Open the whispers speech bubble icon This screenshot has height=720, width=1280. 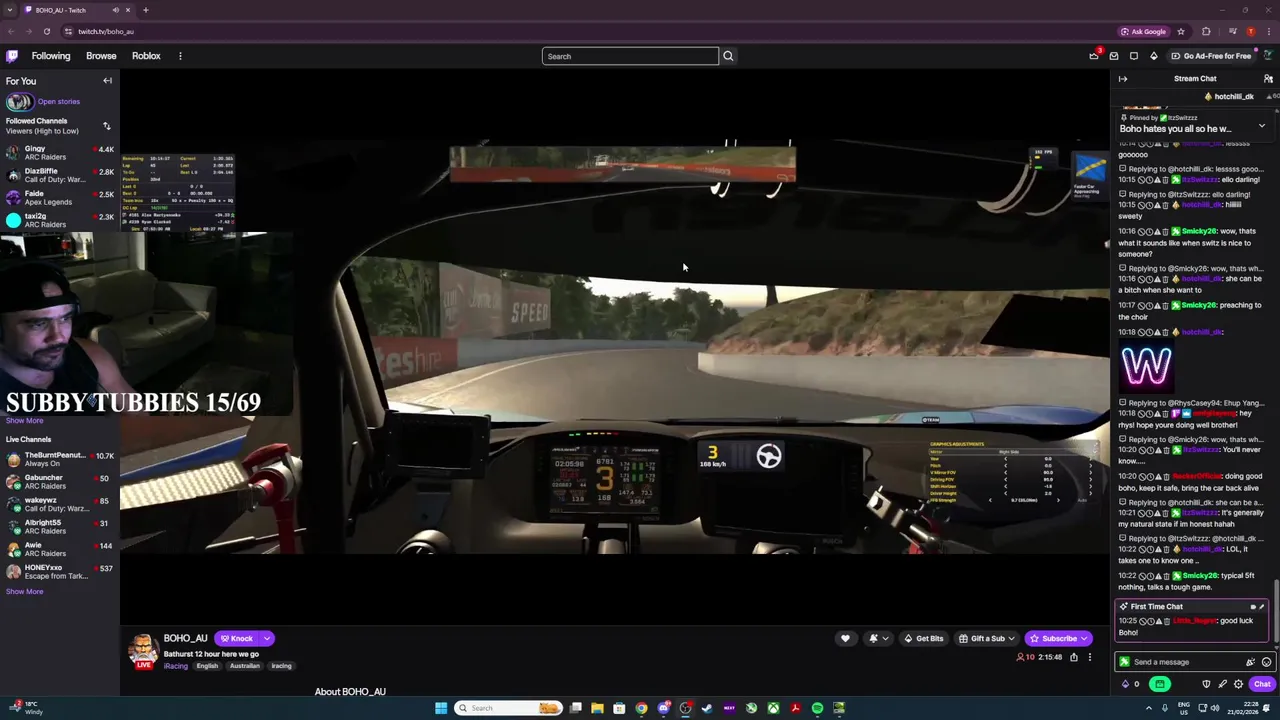(x=1134, y=56)
